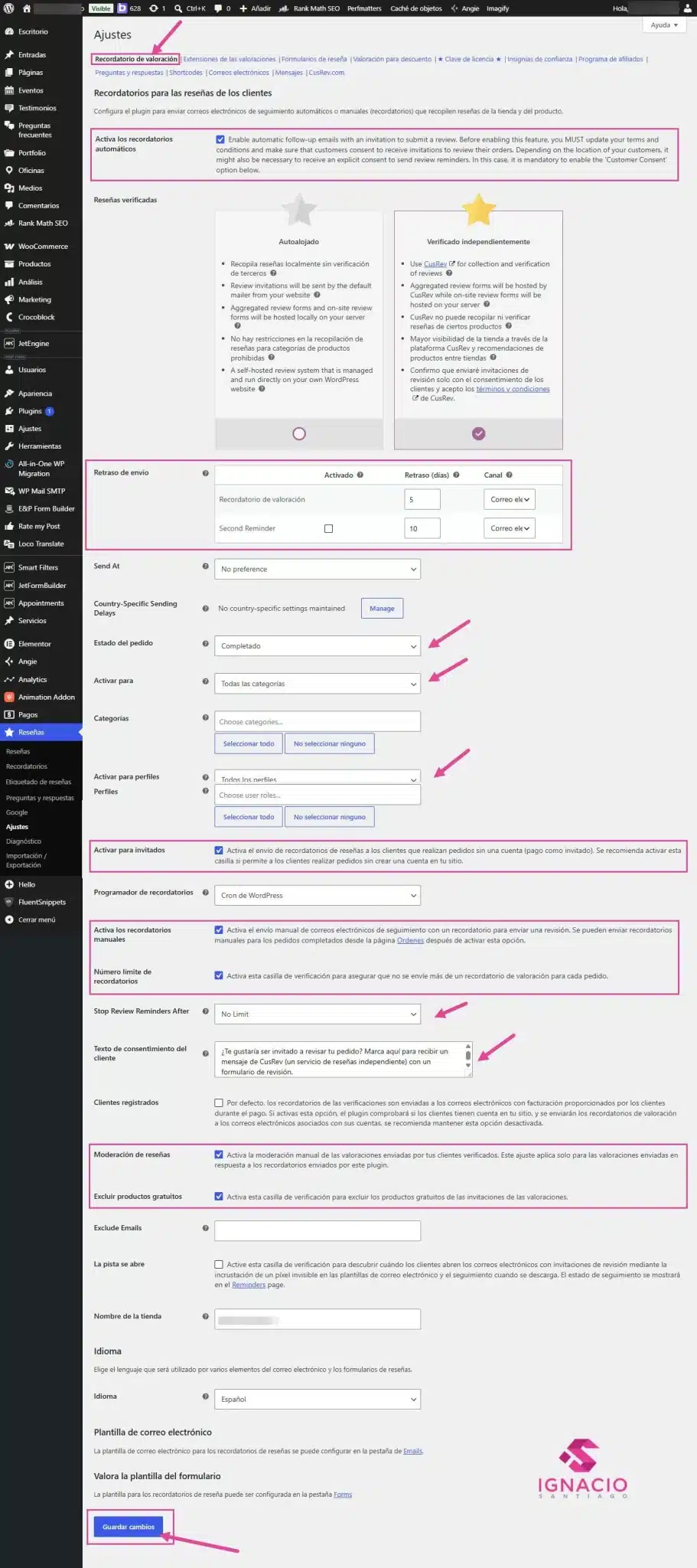Open términos y condiciones link
Image resolution: width=697 pixels, height=1568 pixels.
[x=513, y=389]
